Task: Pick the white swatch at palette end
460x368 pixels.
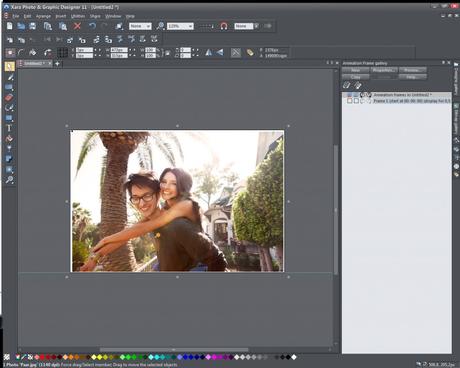Action: coord(294,357)
